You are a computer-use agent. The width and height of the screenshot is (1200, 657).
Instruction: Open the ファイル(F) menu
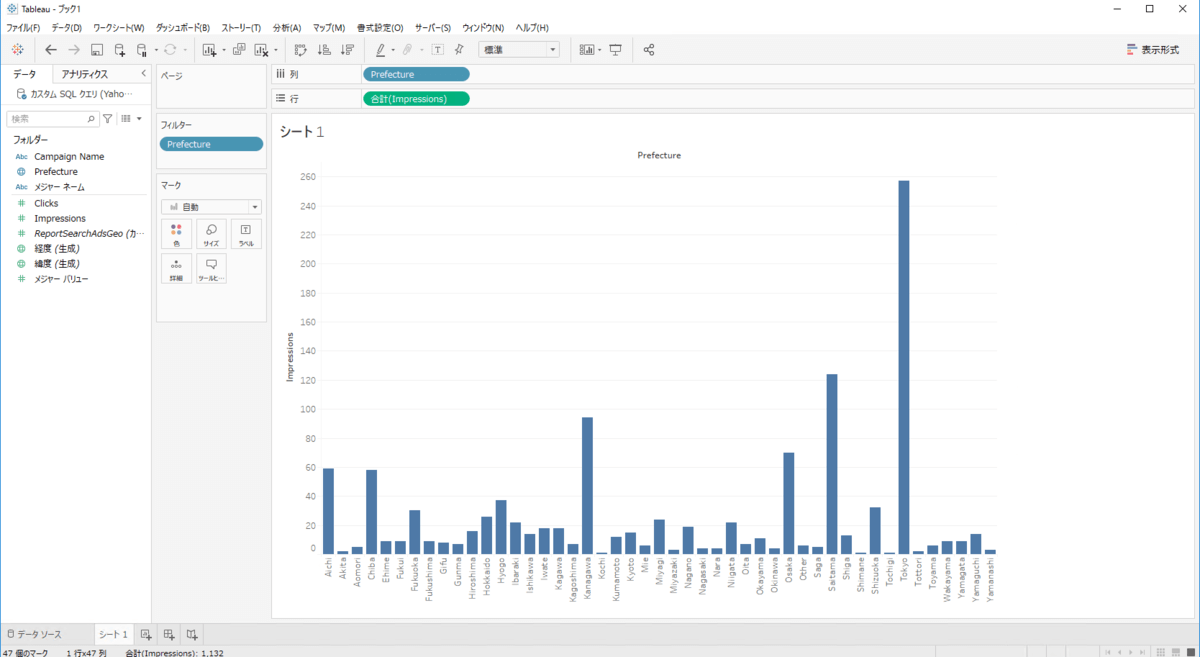[23, 27]
